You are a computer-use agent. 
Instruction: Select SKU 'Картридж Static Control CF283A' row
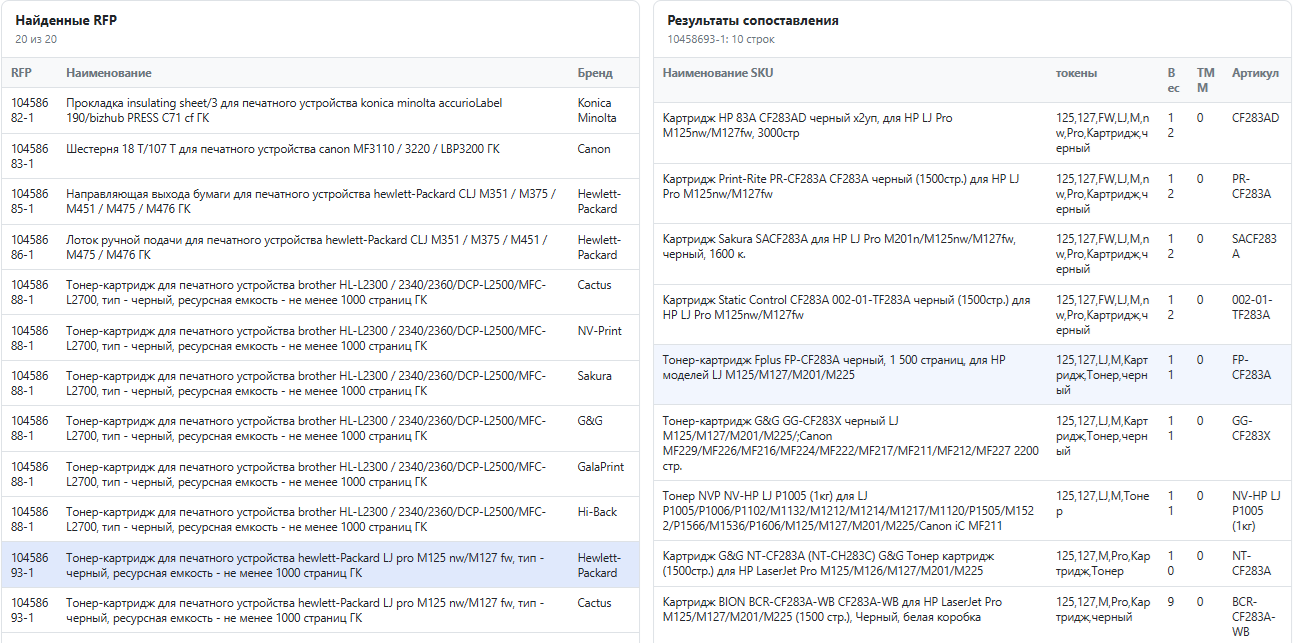coord(972,315)
